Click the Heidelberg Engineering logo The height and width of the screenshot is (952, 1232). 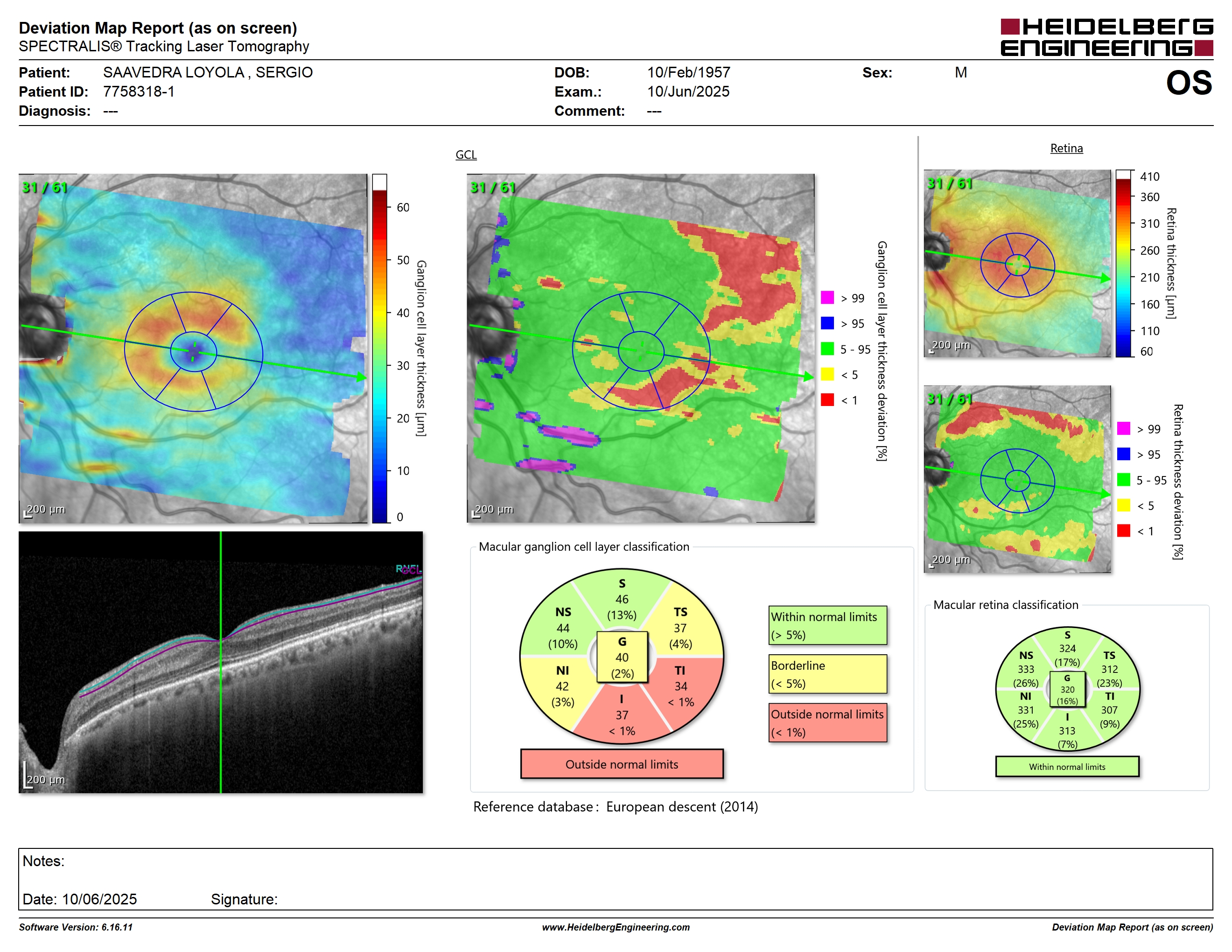click(x=1106, y=37)
